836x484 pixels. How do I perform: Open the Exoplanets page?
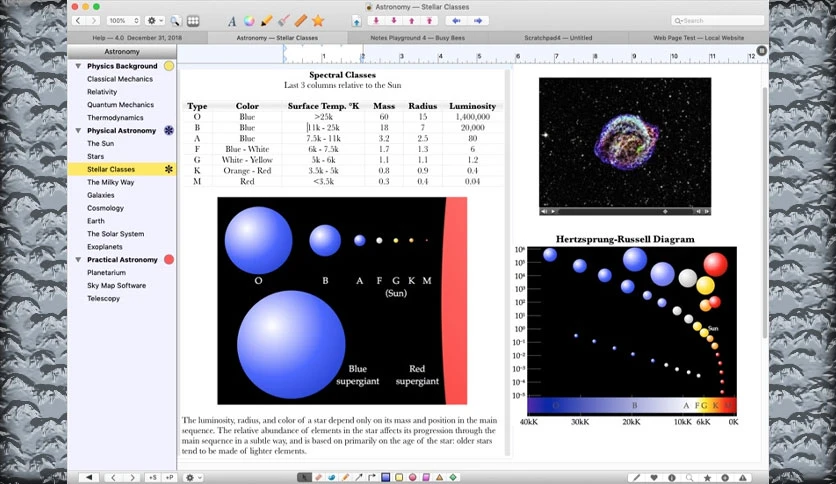pos(104,247)
